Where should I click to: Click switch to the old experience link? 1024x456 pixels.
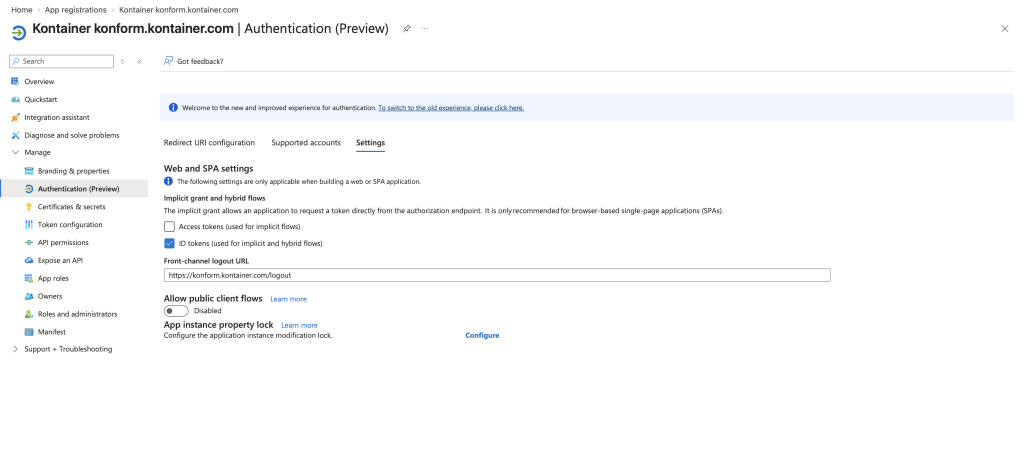click(451, 108)
